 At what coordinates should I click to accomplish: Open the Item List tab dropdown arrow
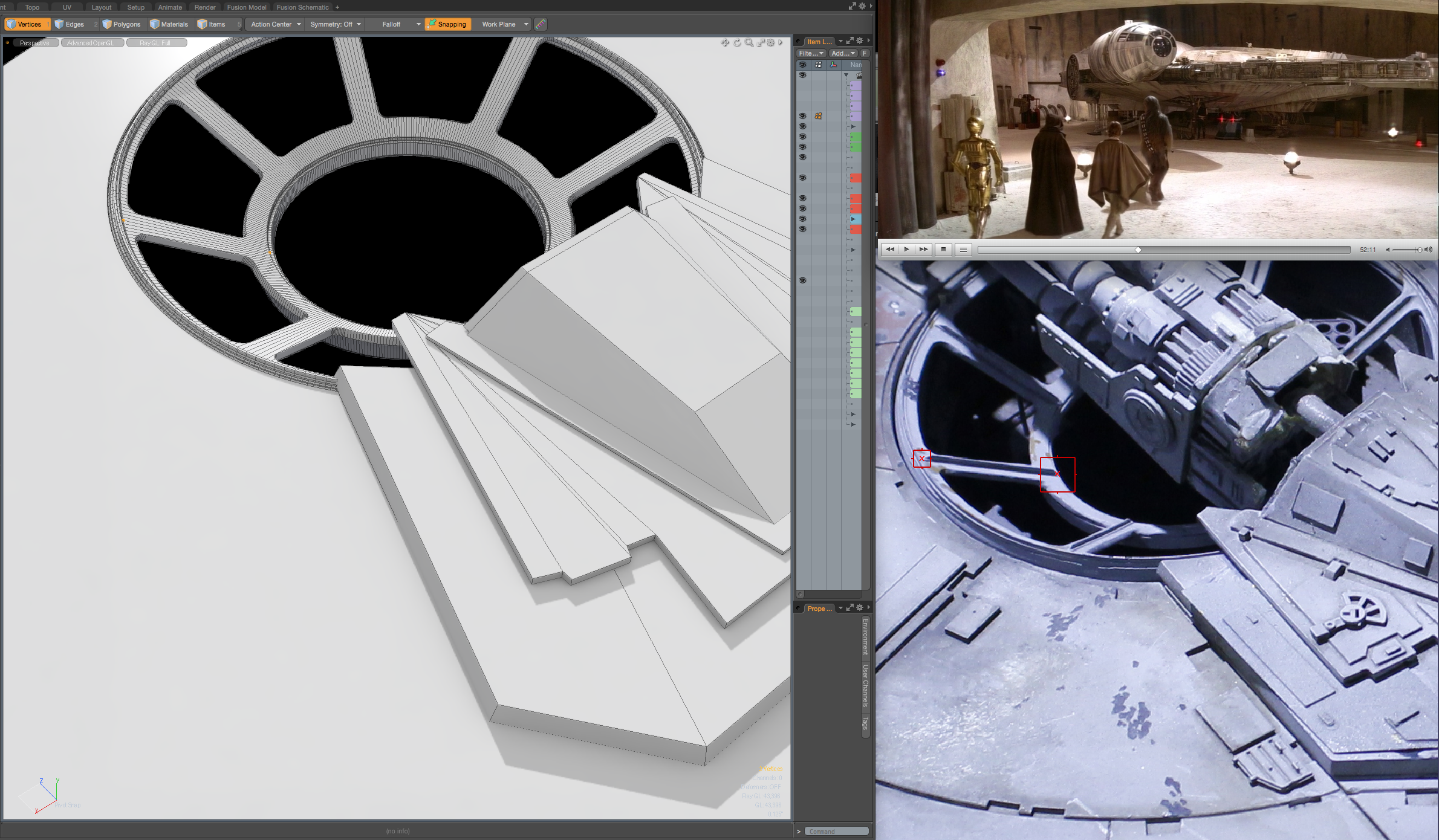coord(840,41)
